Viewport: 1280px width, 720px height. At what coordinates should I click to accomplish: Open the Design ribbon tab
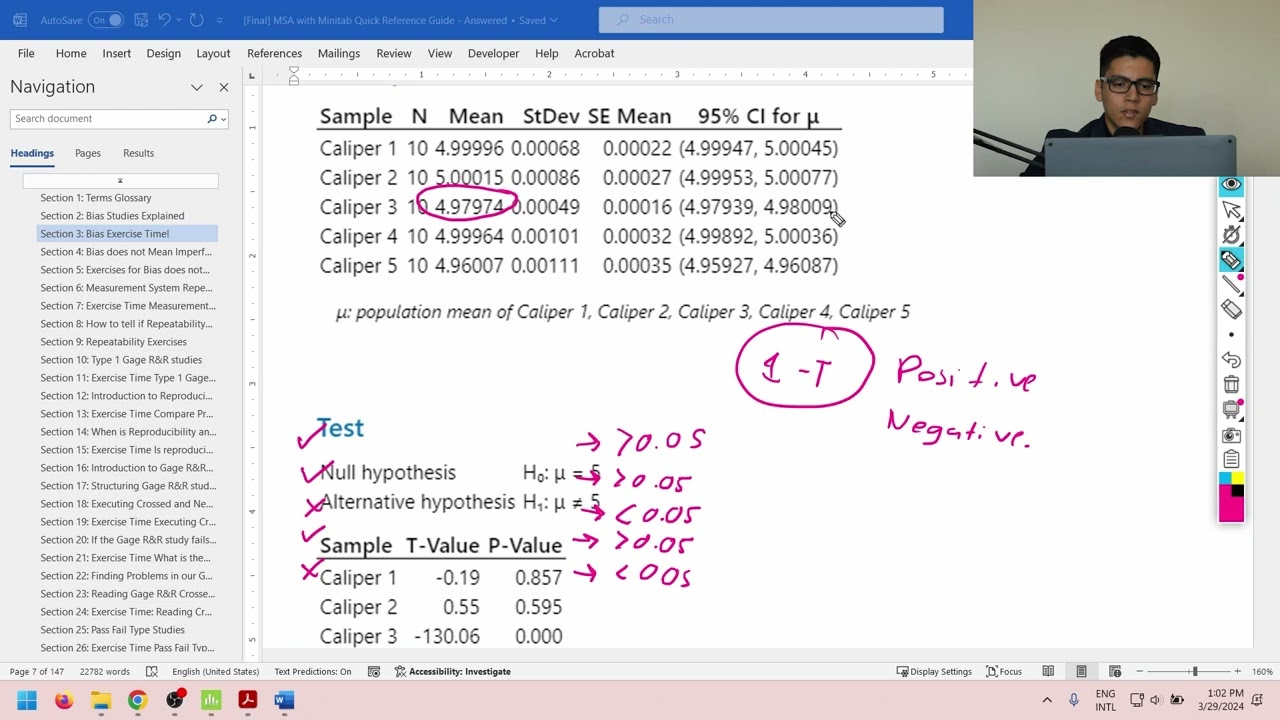(163, 53)
